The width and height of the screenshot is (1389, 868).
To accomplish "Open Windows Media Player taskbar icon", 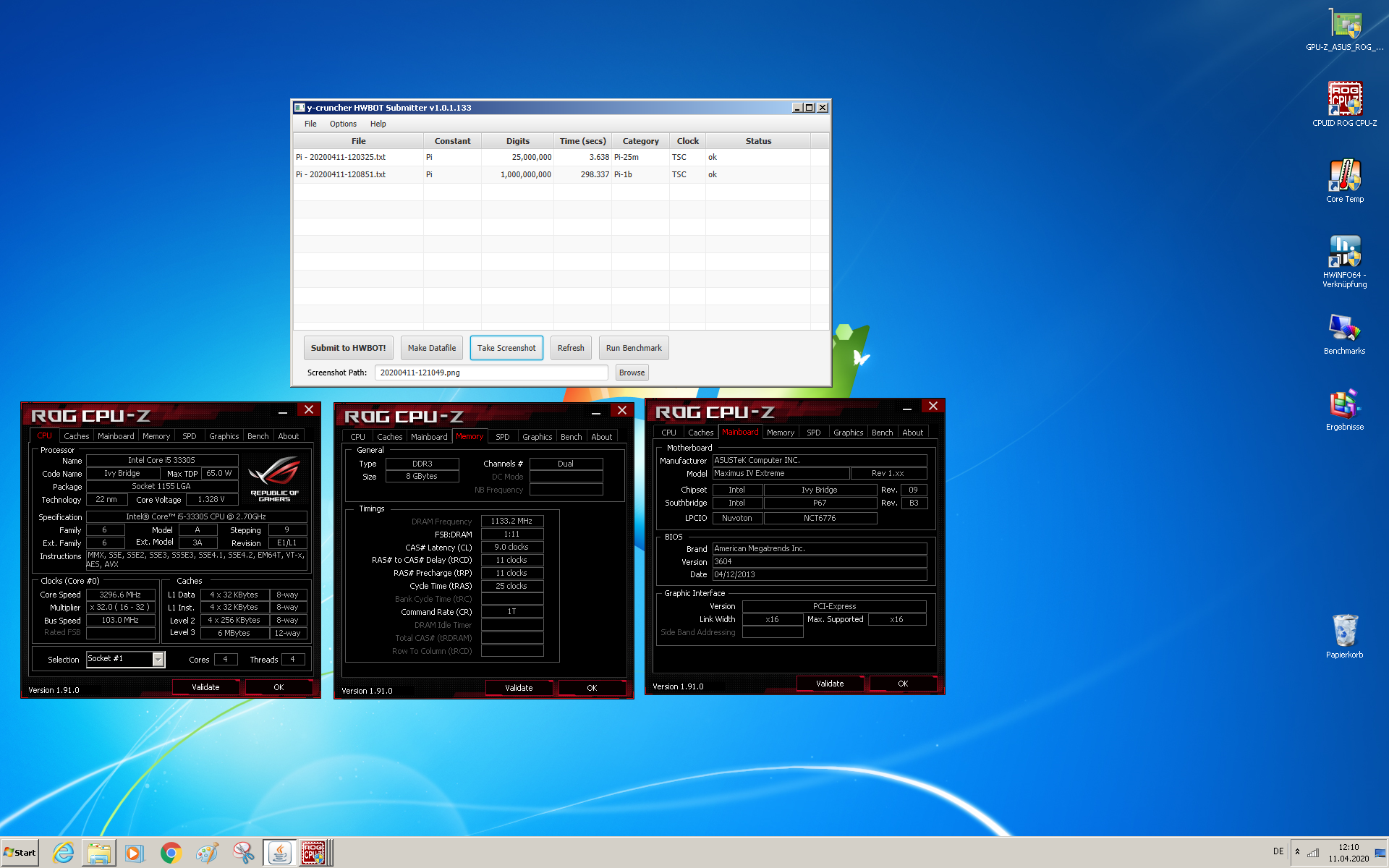I will [x=135, y=854].
